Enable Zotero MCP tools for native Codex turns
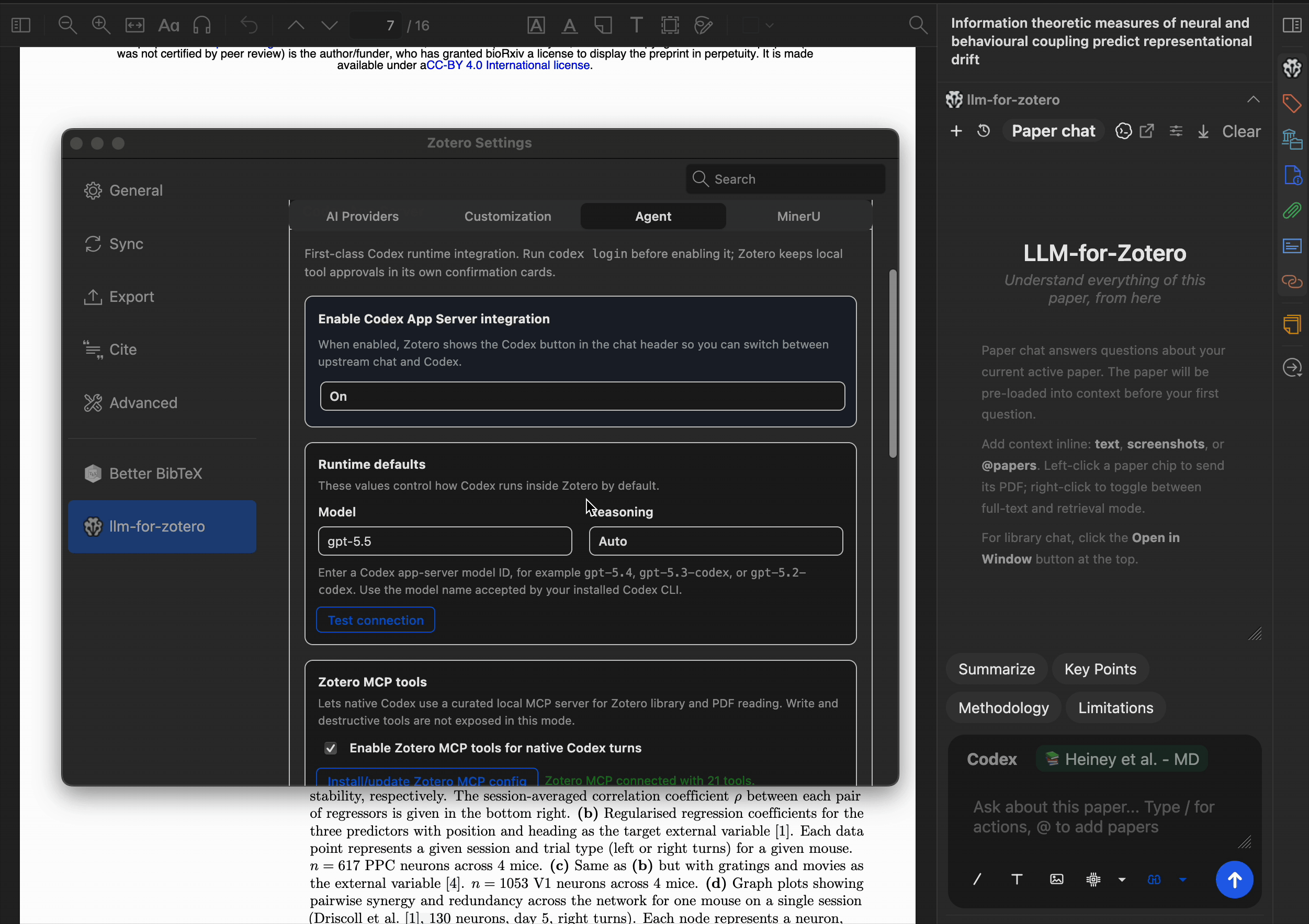This screenshot has height=924, width=1309. coord(331,748)
